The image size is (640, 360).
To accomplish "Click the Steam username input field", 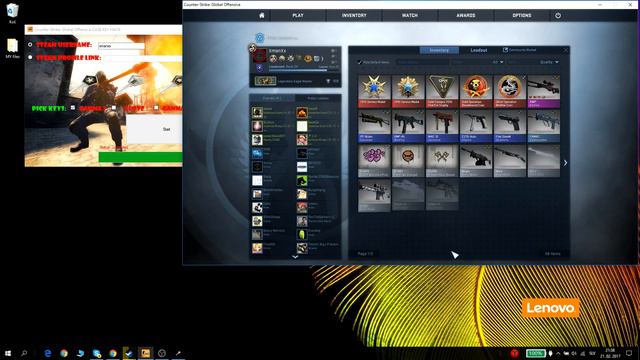I will pos(121,46).
